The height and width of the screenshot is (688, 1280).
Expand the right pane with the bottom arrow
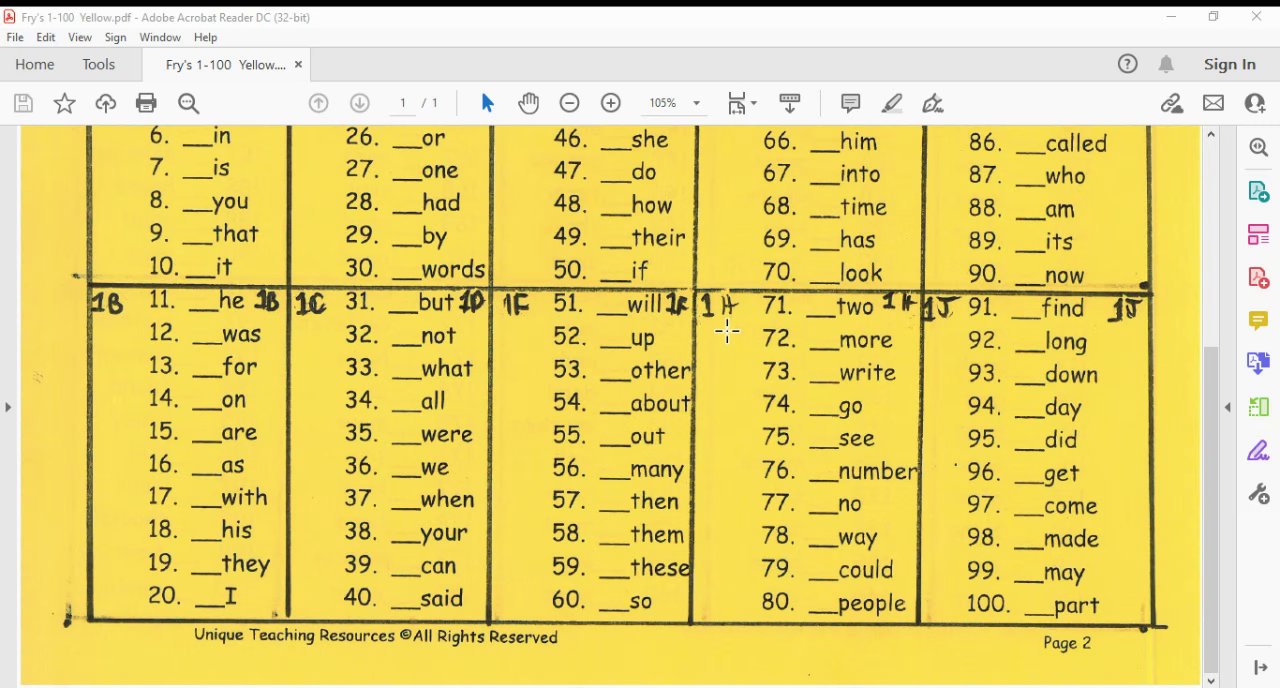pos(1260,668)
